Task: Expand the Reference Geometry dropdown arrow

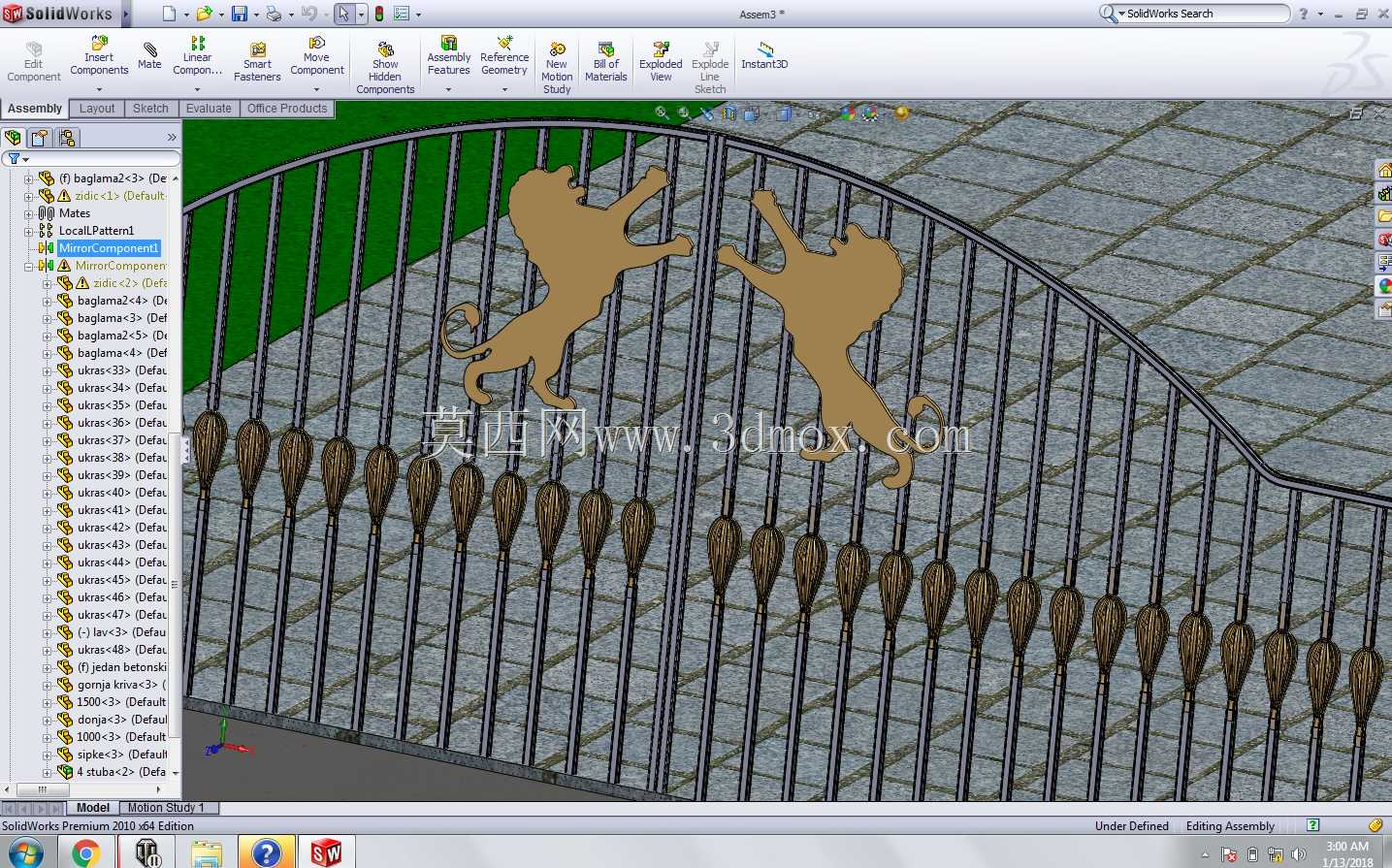Action: coord(504,89)
